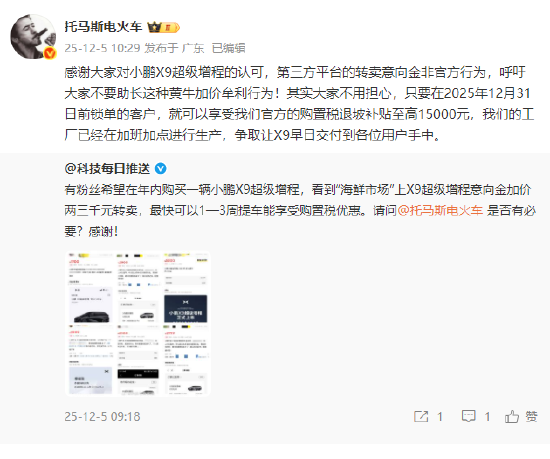Screen dimensions: 550x459
Task: Click the 赞 like label
Action: (x=531, y=416)
